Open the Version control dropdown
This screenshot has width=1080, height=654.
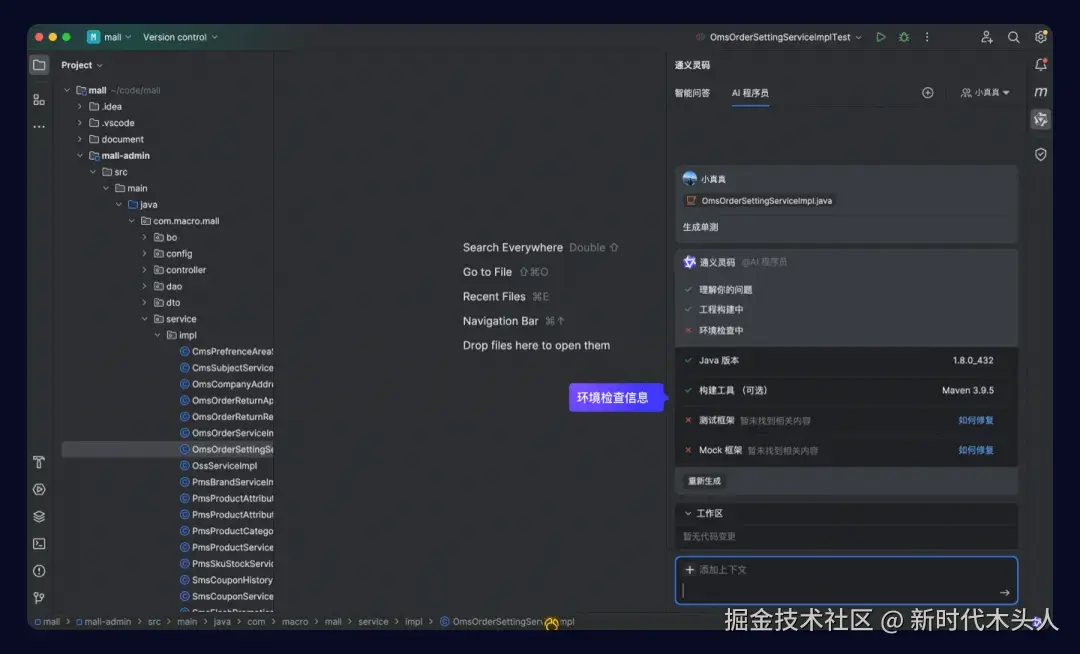click(180, 37)
